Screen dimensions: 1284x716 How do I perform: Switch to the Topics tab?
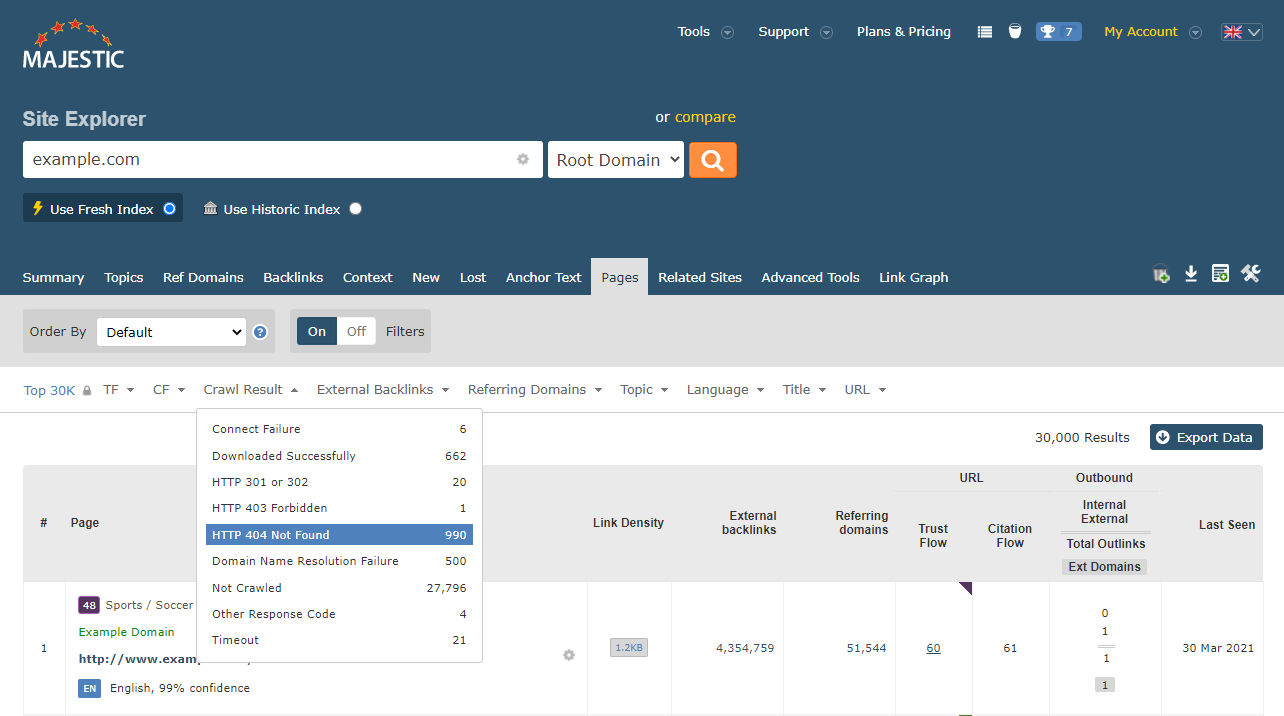(124, 277)
